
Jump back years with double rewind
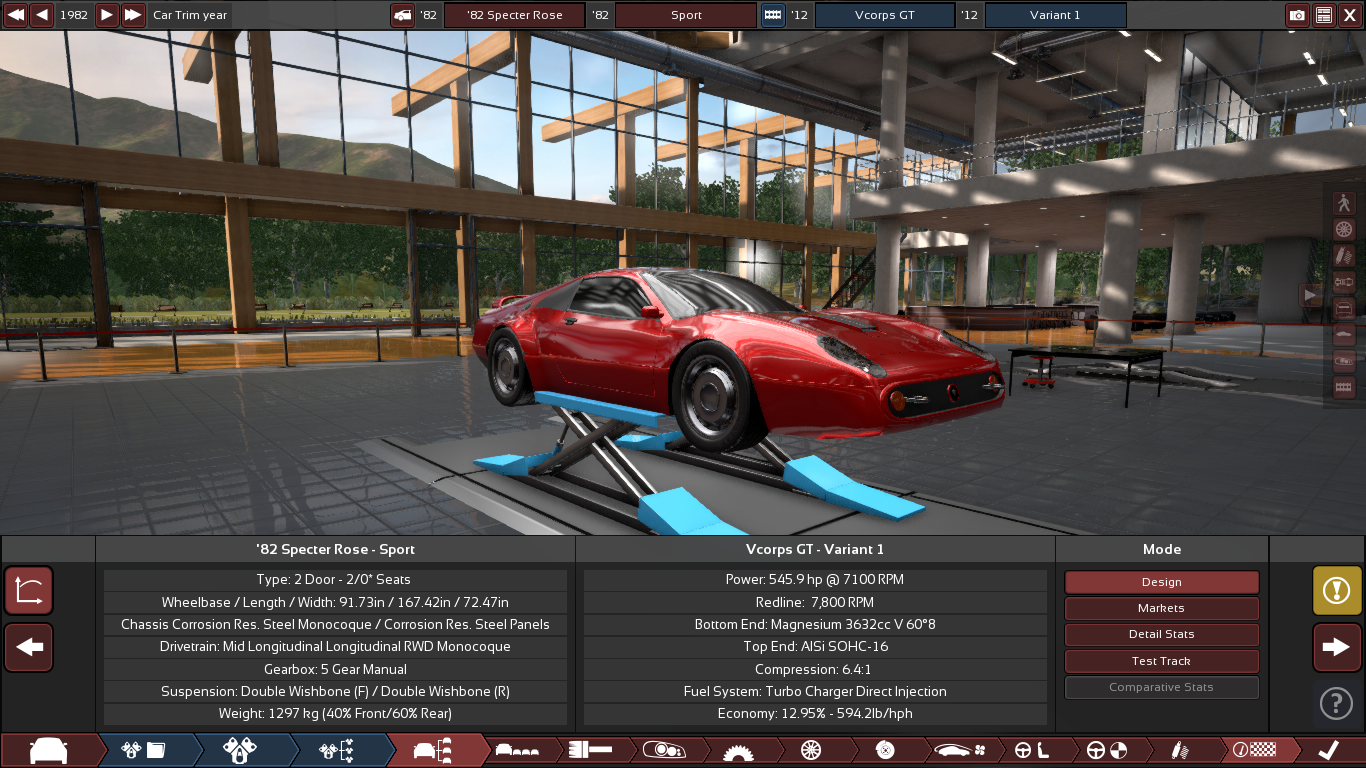click(x=15, y=15)
